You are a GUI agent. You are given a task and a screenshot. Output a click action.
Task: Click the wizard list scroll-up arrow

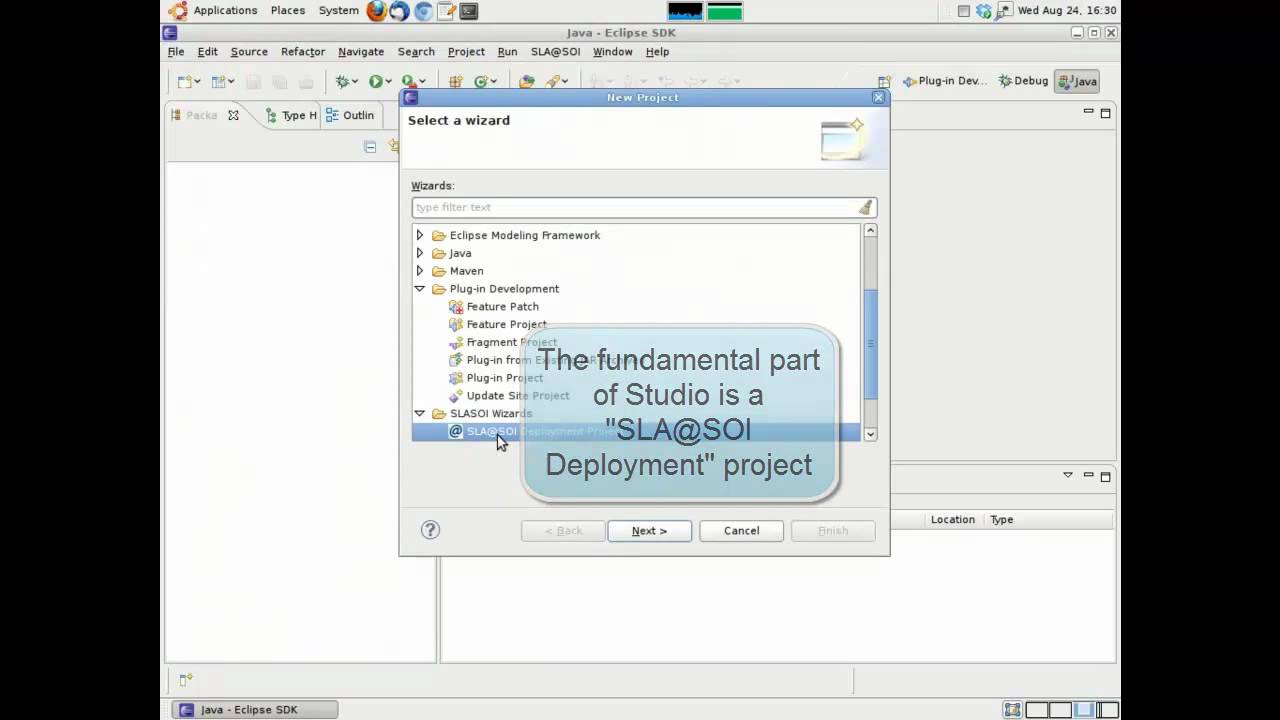870,231
